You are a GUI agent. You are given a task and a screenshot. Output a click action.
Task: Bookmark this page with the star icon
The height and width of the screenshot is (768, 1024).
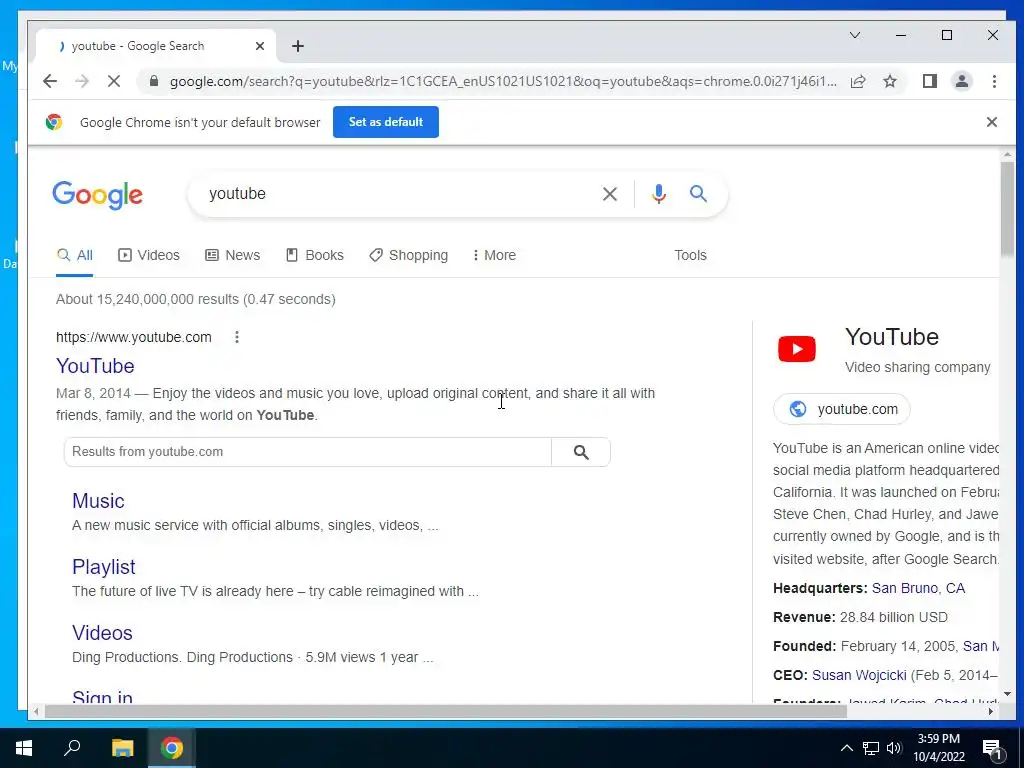coord(889,81)
